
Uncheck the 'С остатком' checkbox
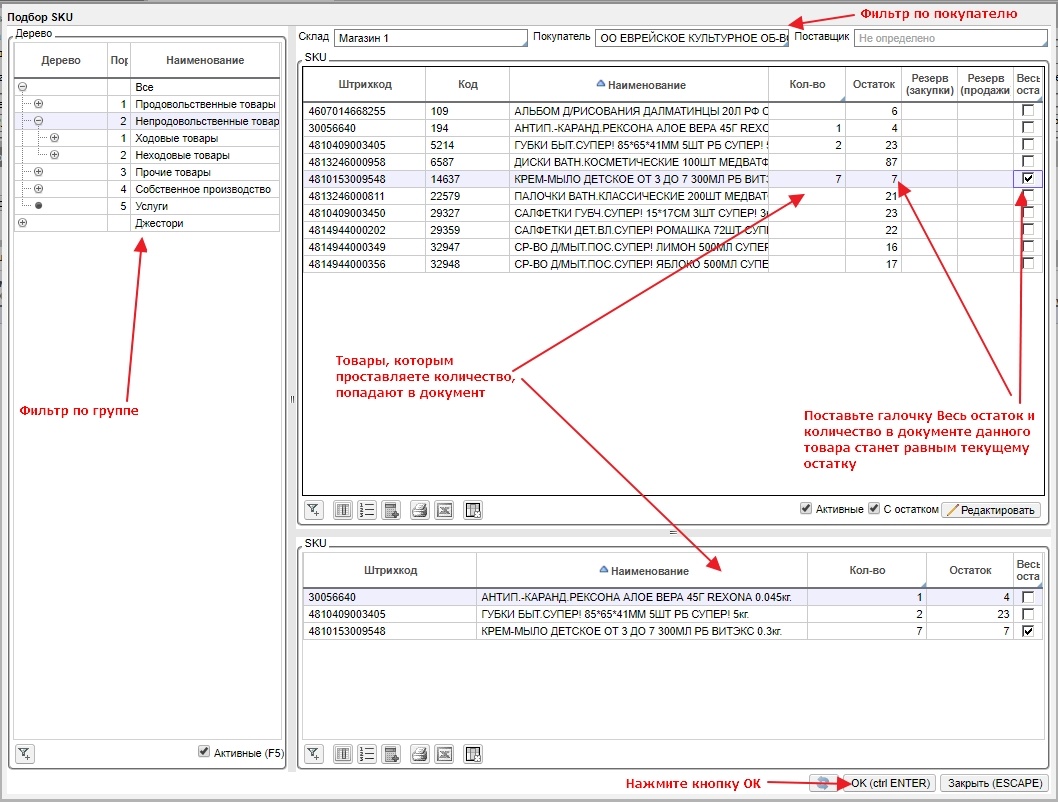pyautogui.click(x=874, y=509)
